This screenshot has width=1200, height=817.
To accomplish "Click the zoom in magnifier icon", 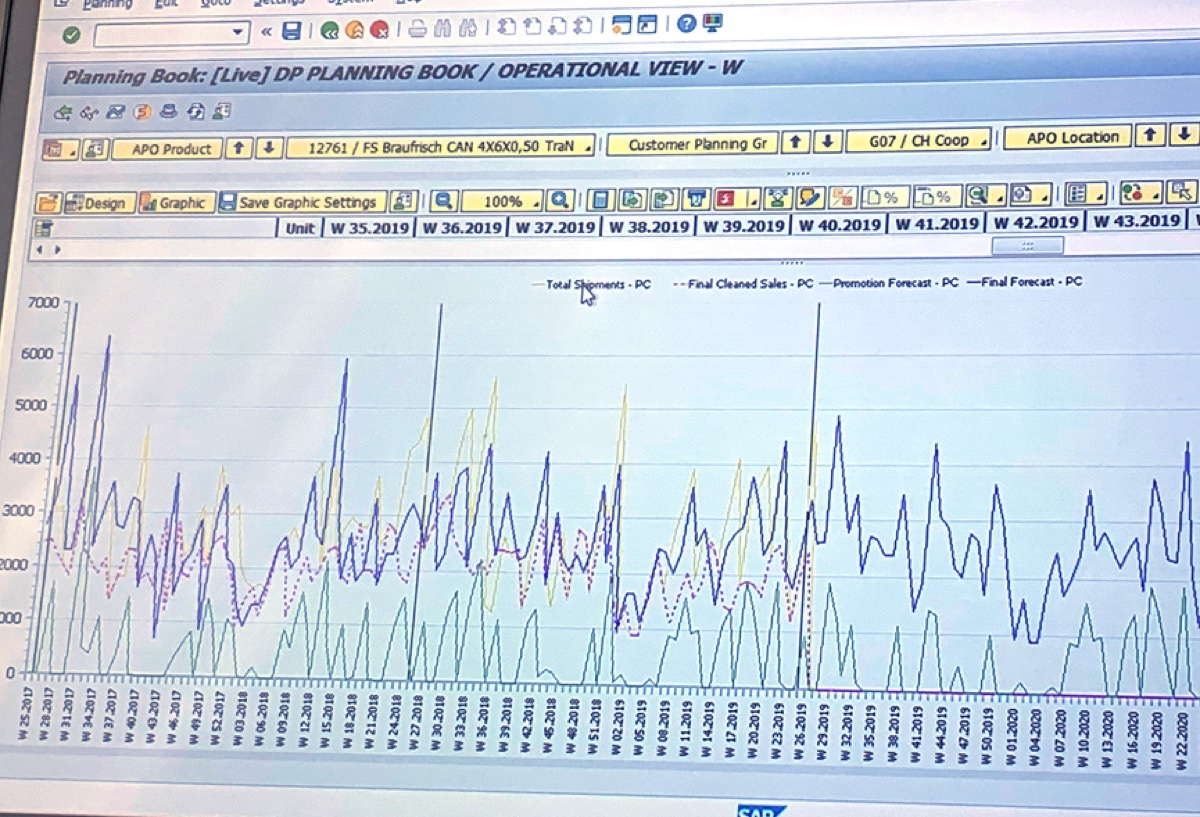I will [x=560, y=200].
